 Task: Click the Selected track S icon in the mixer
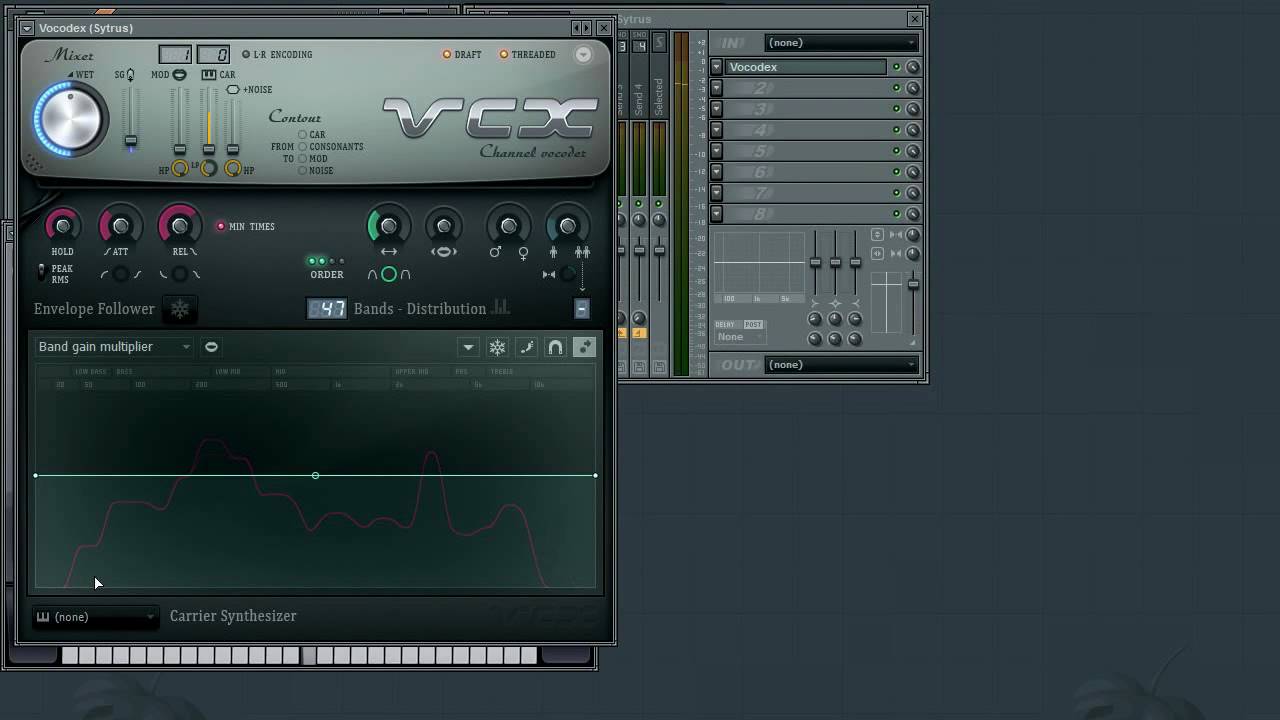659,42
